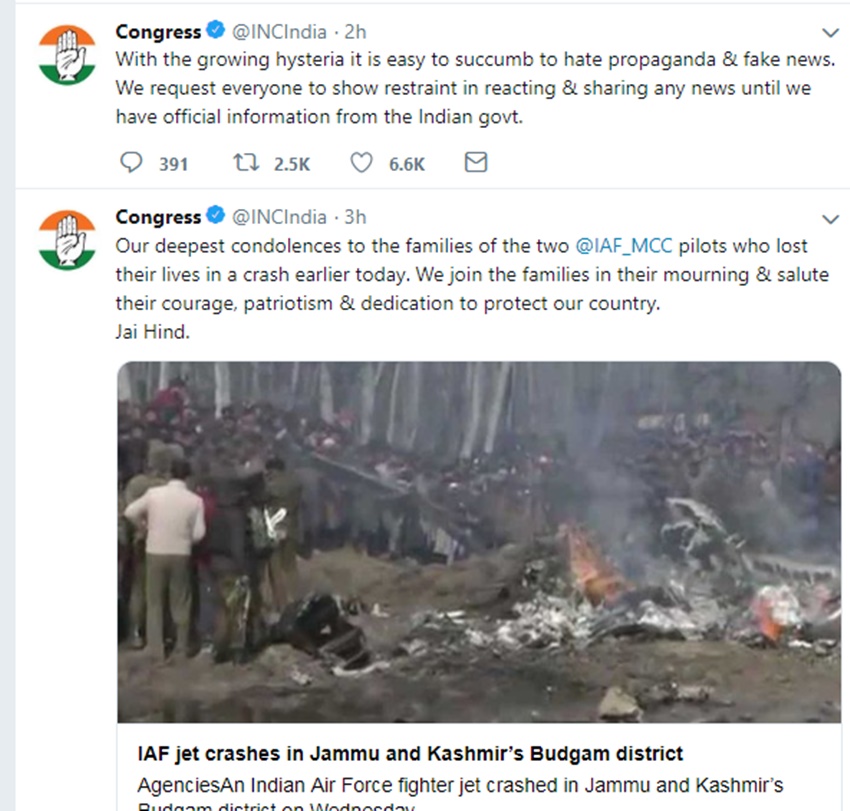Open the tweet's 3h timestamp link
Screen dimensions: 850x811
(356, 217)
